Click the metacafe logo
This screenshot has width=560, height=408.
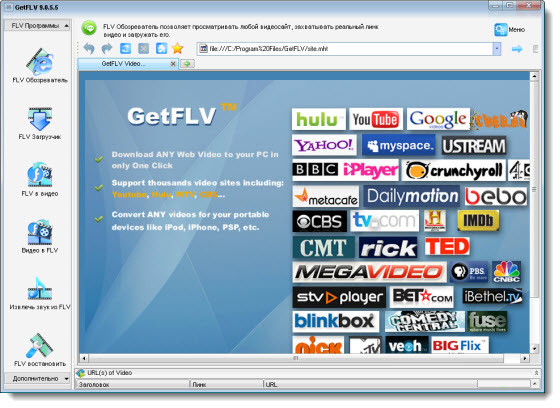pos(325,196)
